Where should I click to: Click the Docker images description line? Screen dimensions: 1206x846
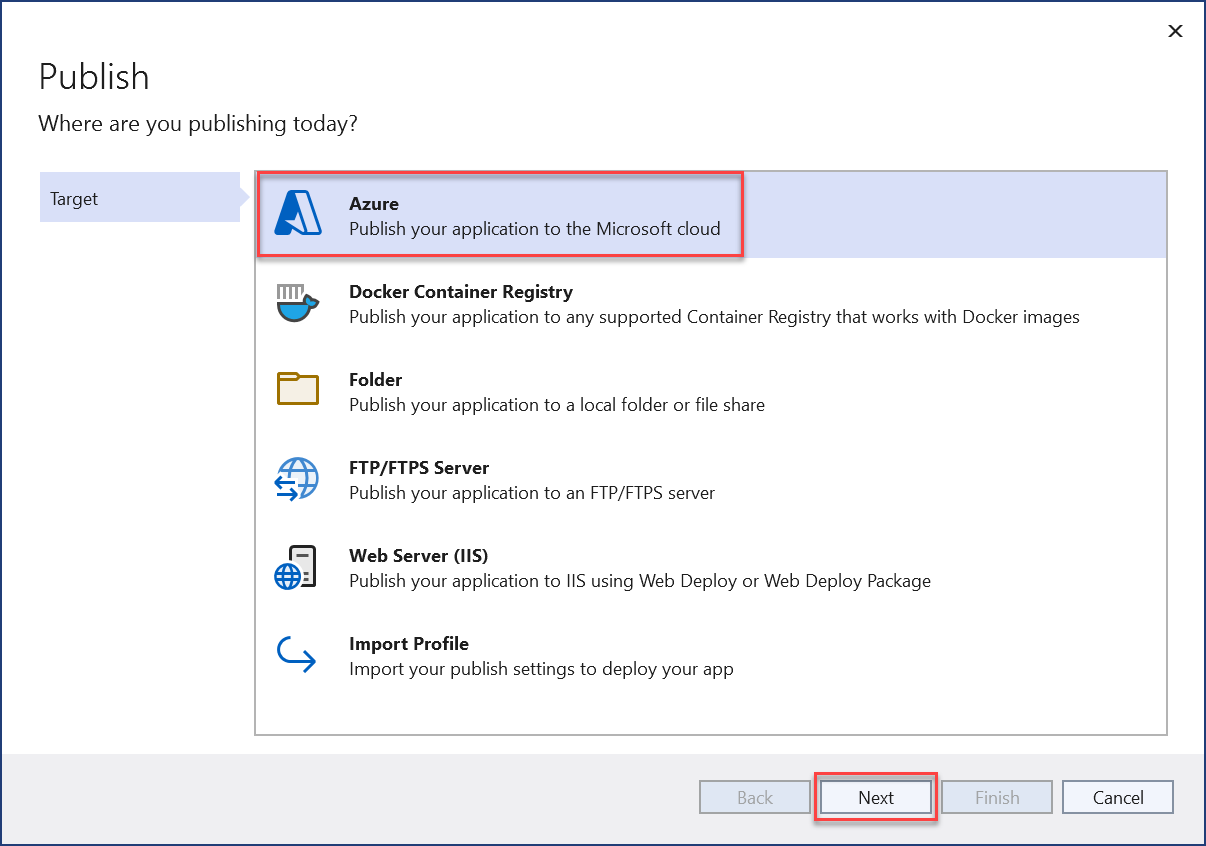[714, 317]
